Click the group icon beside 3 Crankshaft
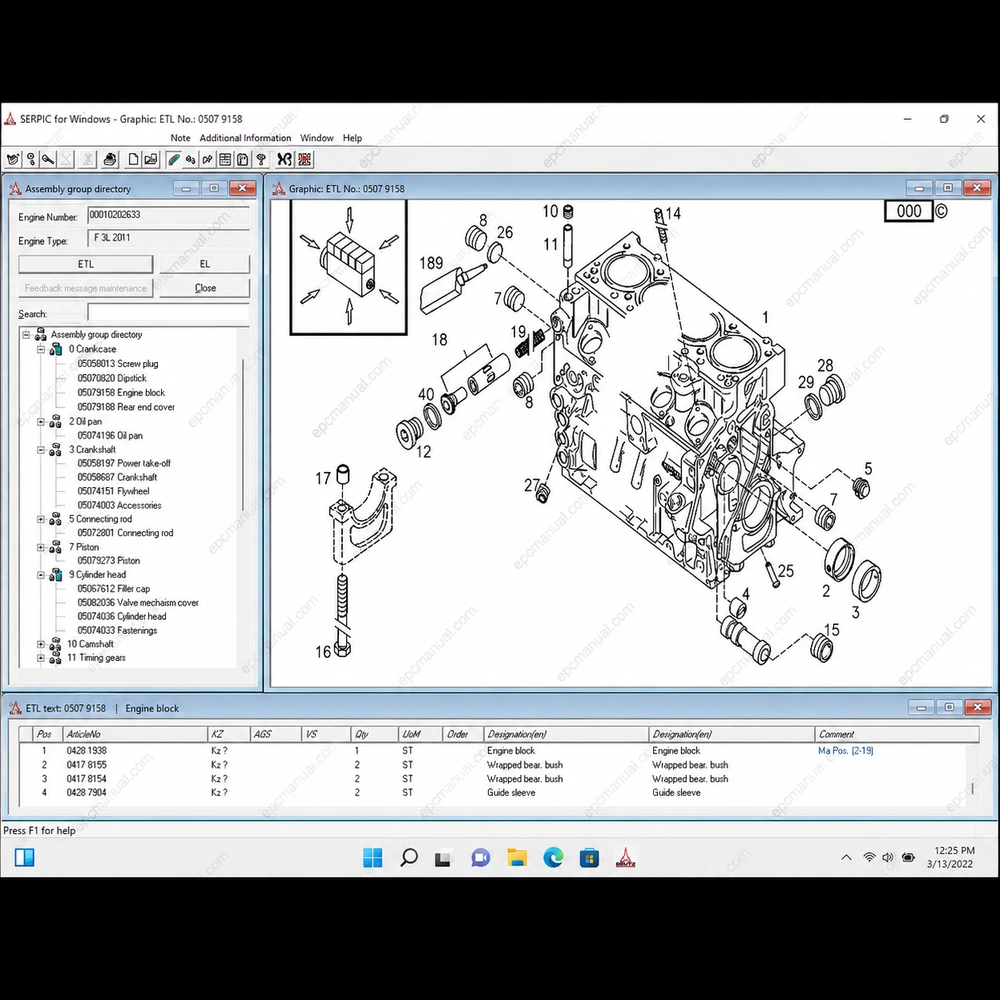Image resolution: width=1000 pixels, height=1000 pixels. [56, 450]
